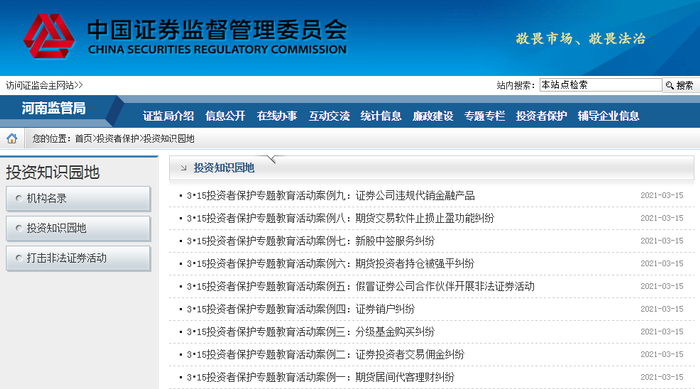Click 首页 in the breadcrumb
Viewport: 700px width, 389px height.
(x=83, y=139)
